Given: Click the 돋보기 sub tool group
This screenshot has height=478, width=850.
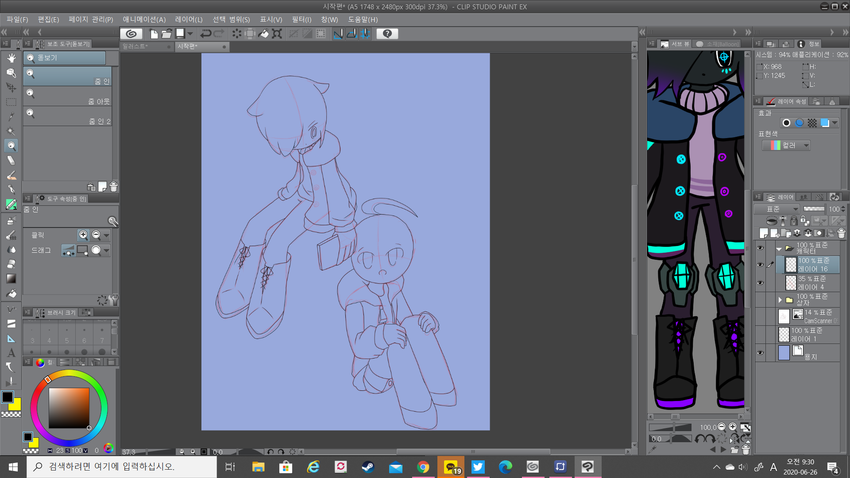Looking at the screenshot, I should (65, 57).
